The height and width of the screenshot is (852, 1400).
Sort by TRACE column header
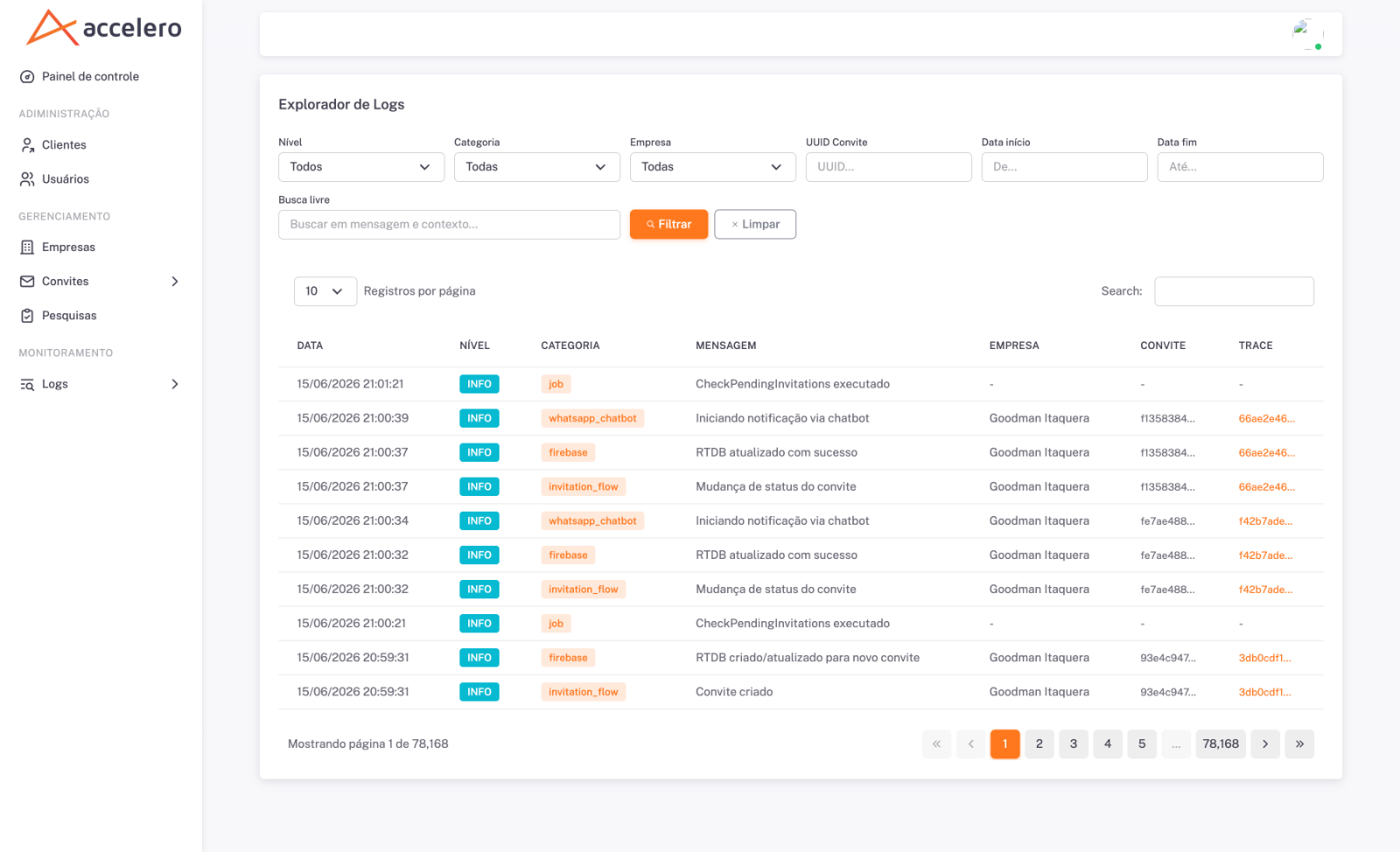click(x=1256, y=346)
